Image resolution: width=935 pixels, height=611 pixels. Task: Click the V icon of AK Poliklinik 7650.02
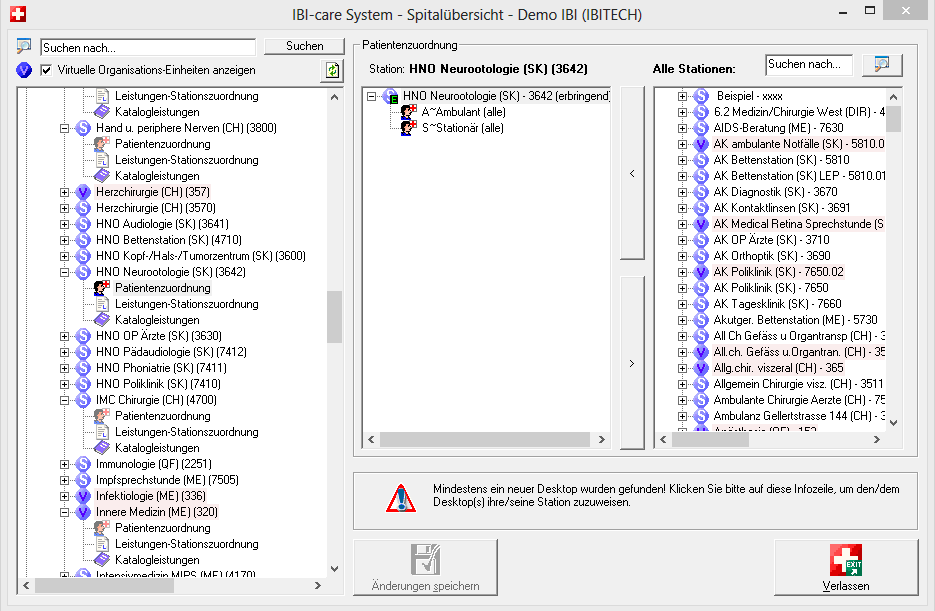[701, 272]
